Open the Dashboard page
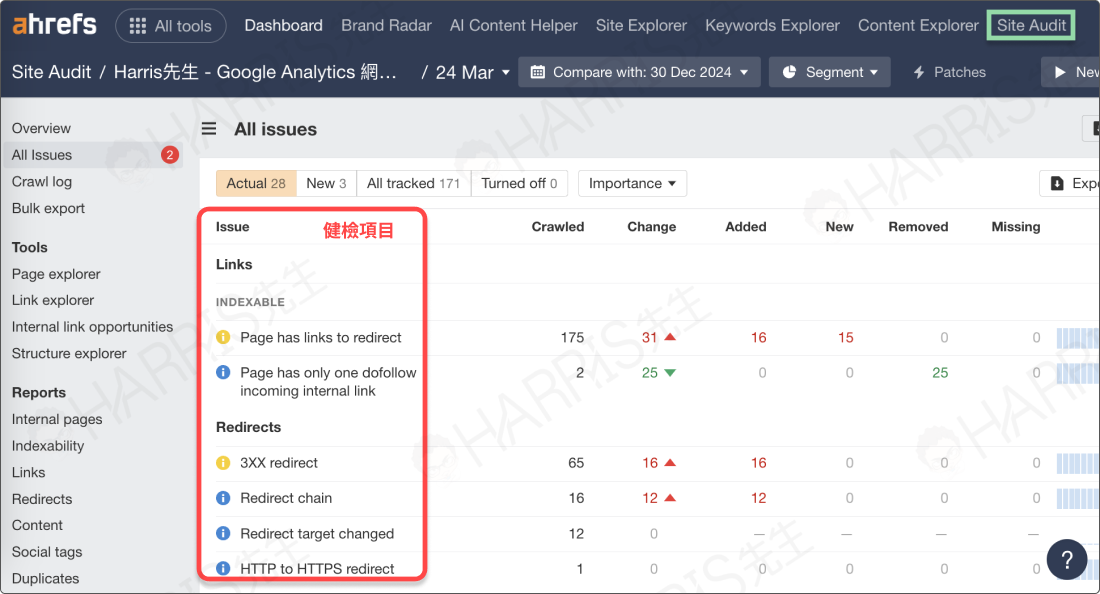 283,25
